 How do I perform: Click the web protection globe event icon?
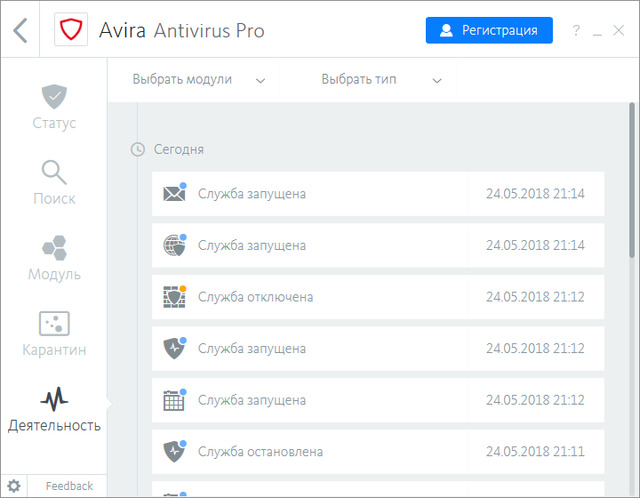coord(174,245)
